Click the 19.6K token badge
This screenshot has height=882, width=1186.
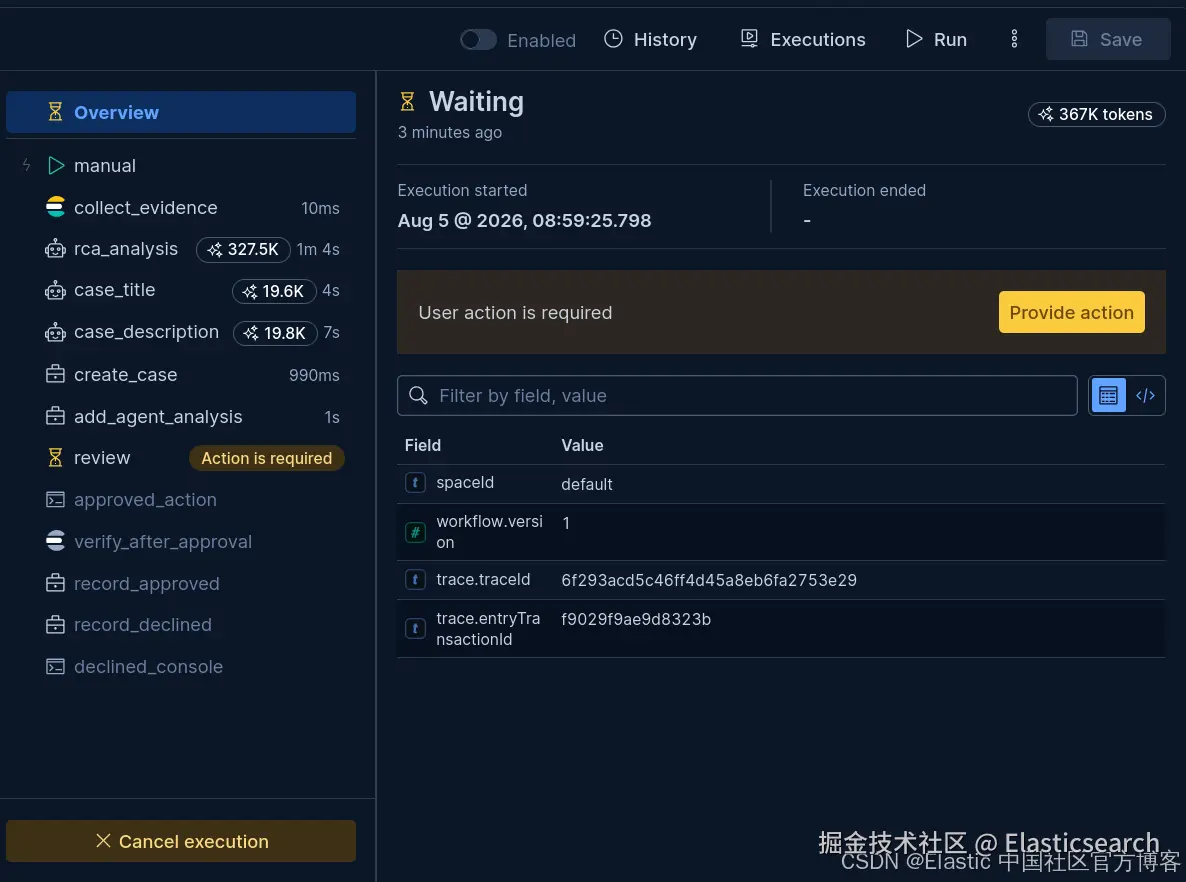(x=274, y=291)
